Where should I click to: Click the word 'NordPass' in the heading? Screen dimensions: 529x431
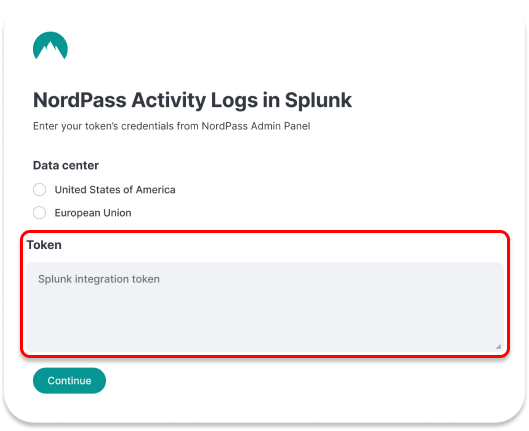tap(80, 100)
